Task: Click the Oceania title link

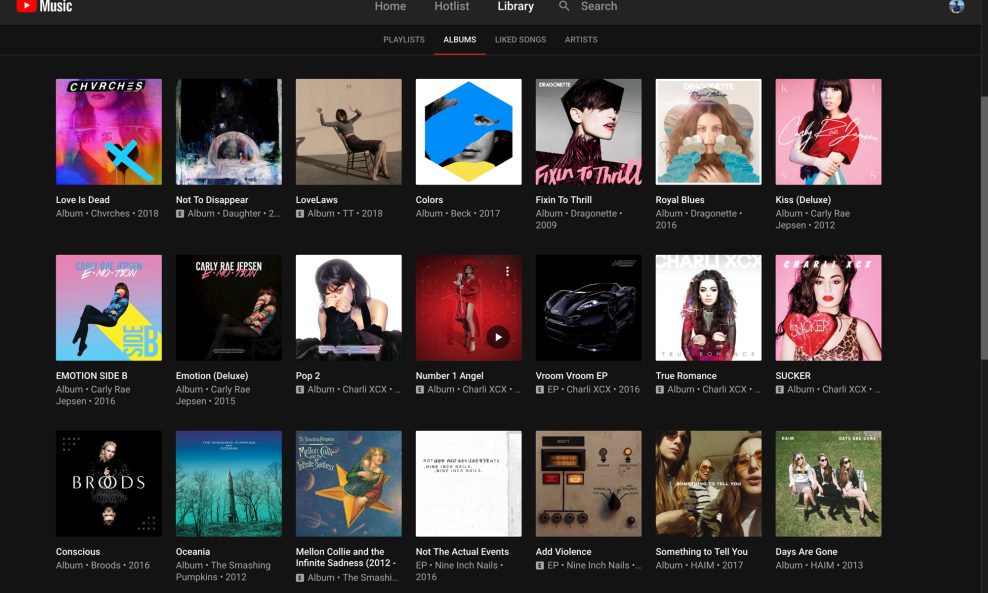Action: (193, 551)
